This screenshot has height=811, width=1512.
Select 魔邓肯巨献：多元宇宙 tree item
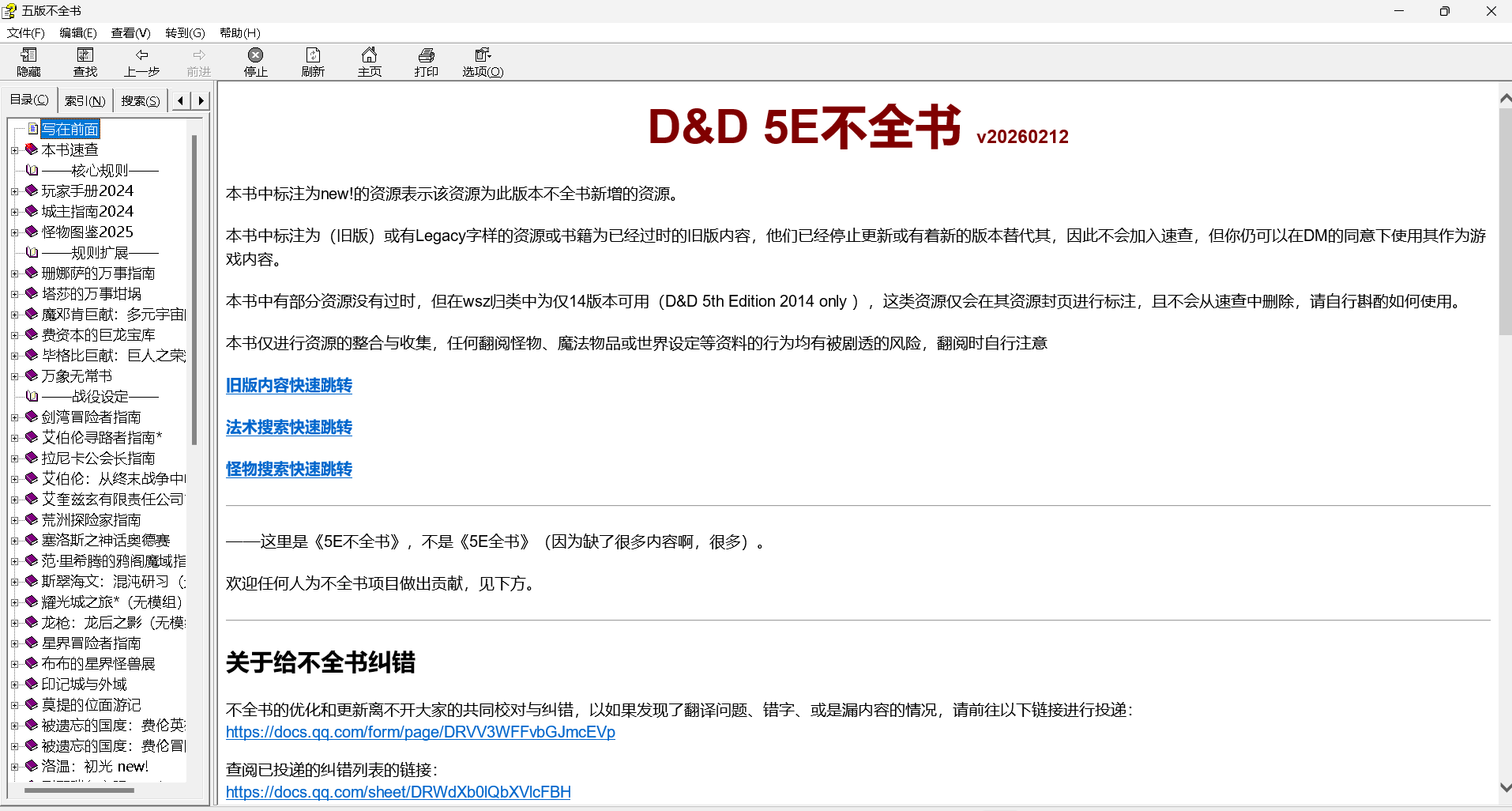[x=114, y=314]
